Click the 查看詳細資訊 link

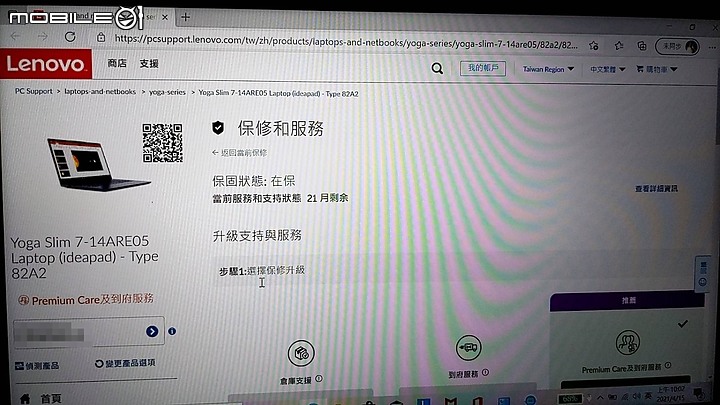(x=656, y=189)
